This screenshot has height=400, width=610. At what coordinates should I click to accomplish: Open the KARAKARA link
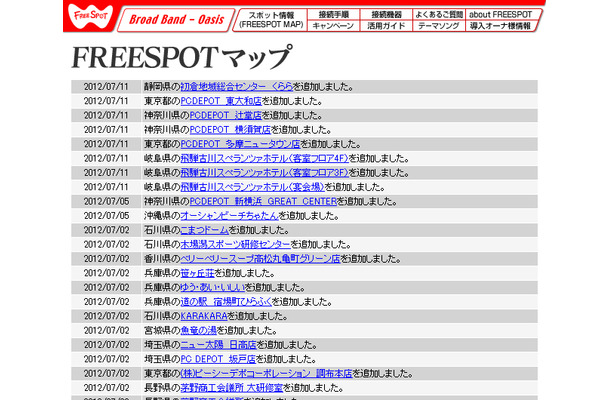click(x=204, y=316)
